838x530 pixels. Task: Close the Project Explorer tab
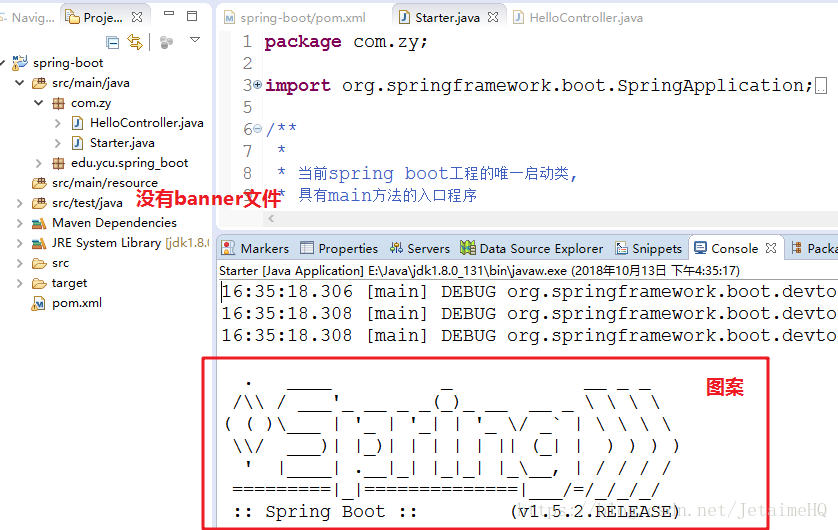[137, 17]
